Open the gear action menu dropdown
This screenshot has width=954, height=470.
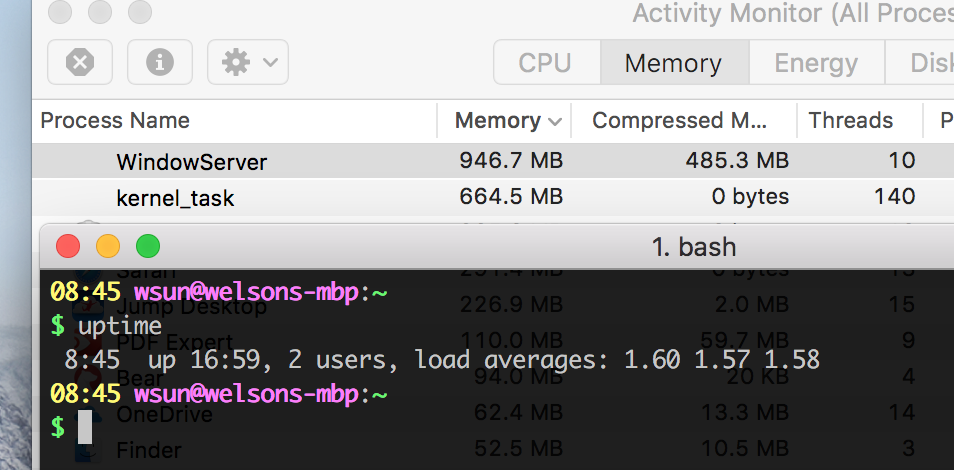pyautogui.click(x=248, y=63)
